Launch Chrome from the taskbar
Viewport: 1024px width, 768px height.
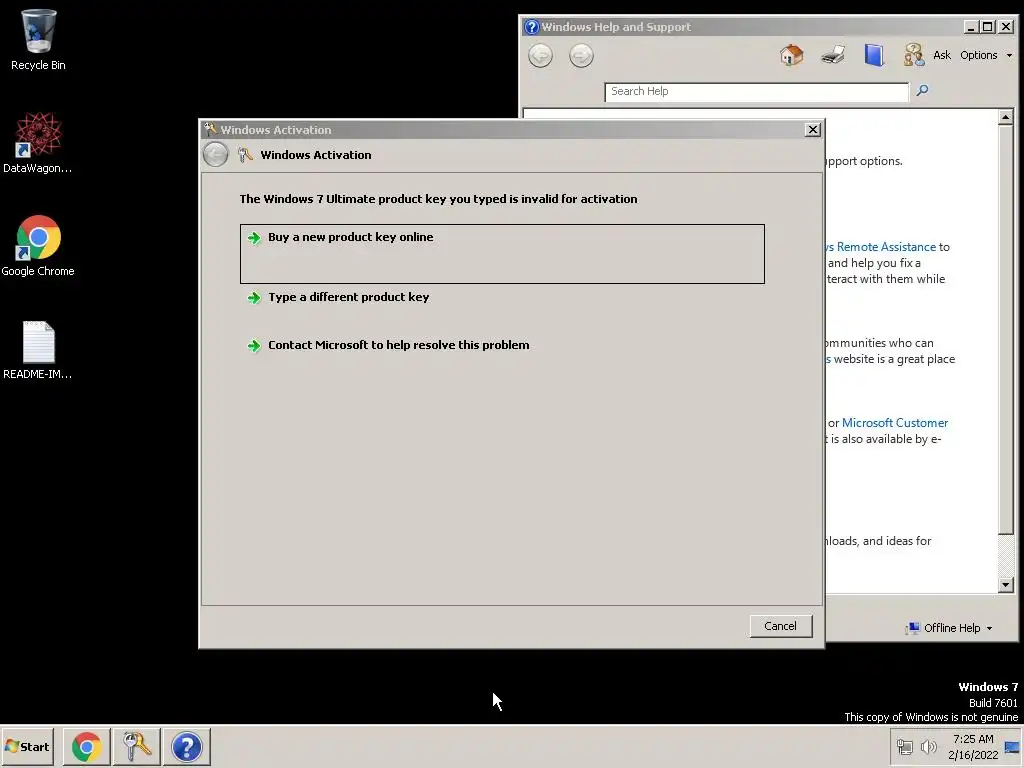[86, 746]
